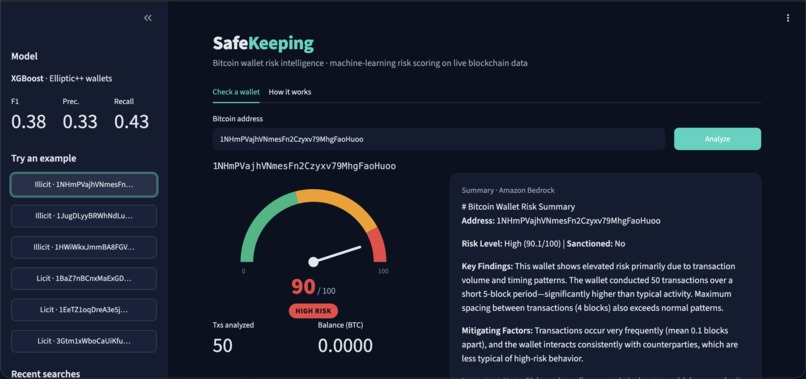Load example Licit · 3Gtm1xWboCaUiKfu…
806x379 pixels.
[x=84, y=341]
